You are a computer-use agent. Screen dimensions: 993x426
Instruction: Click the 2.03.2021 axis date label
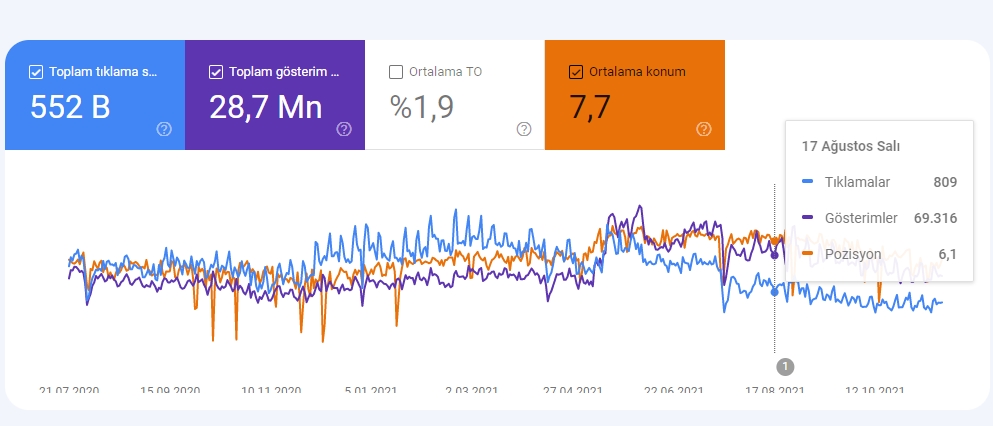click(471, 390)
